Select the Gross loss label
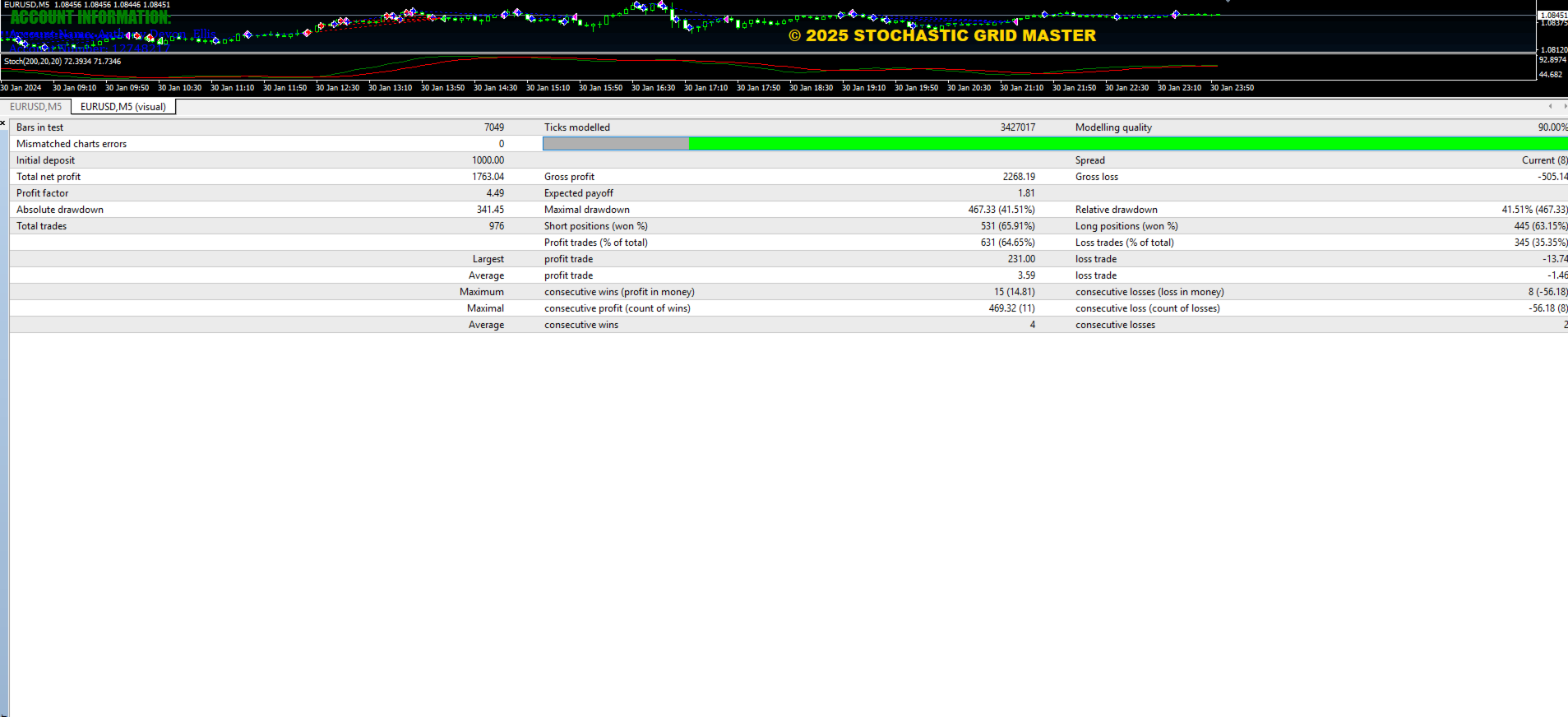This screenshot has height=717, width=1568. pos(1097,177)
